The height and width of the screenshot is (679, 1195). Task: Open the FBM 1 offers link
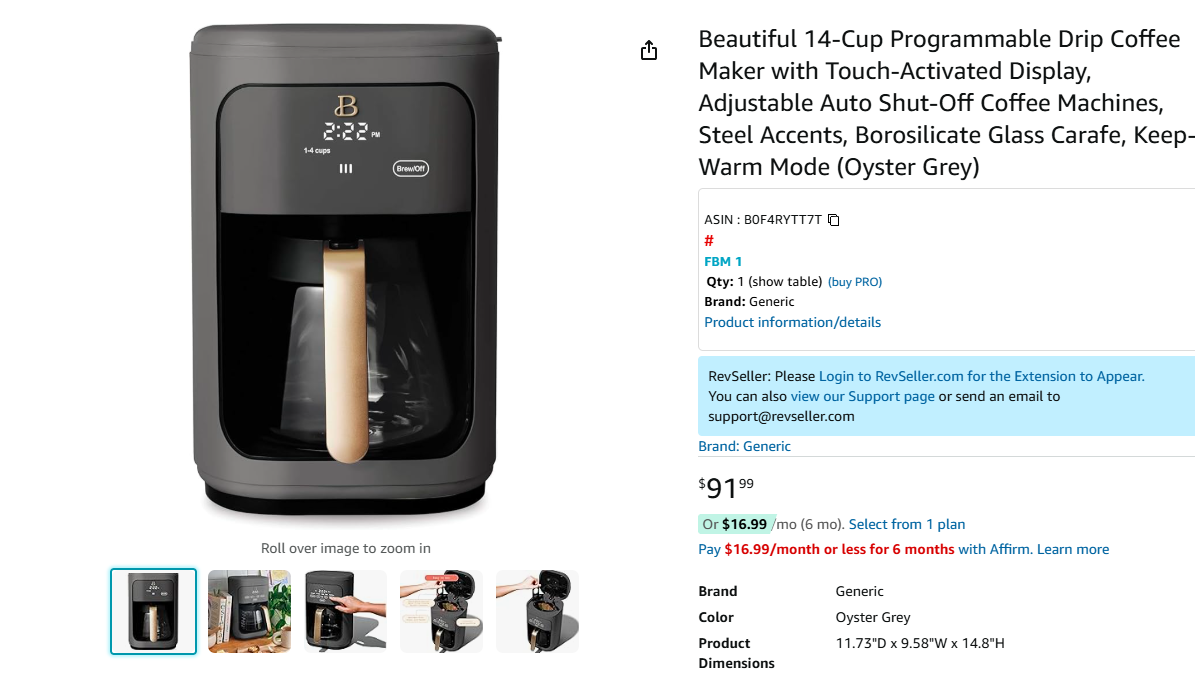[x=723, y=262]
